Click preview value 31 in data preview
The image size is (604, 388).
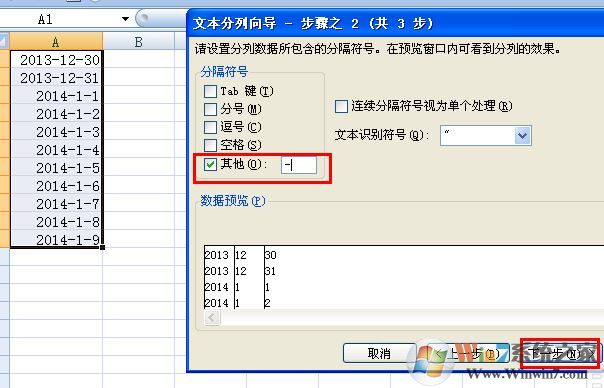pyautogui.click(x=270, y=271)
